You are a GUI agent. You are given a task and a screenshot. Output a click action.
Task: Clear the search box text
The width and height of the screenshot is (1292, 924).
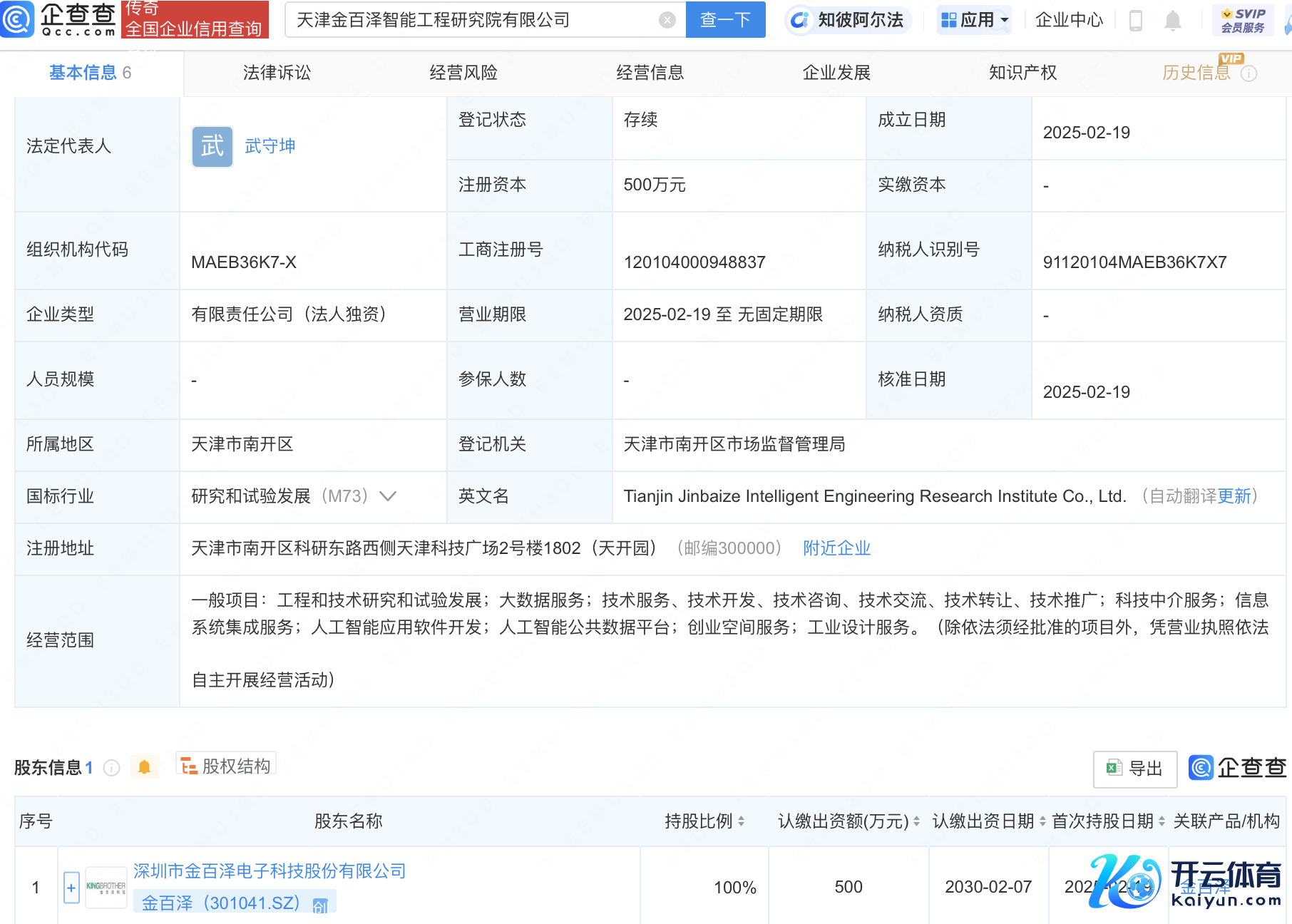(x=667, y=20)
